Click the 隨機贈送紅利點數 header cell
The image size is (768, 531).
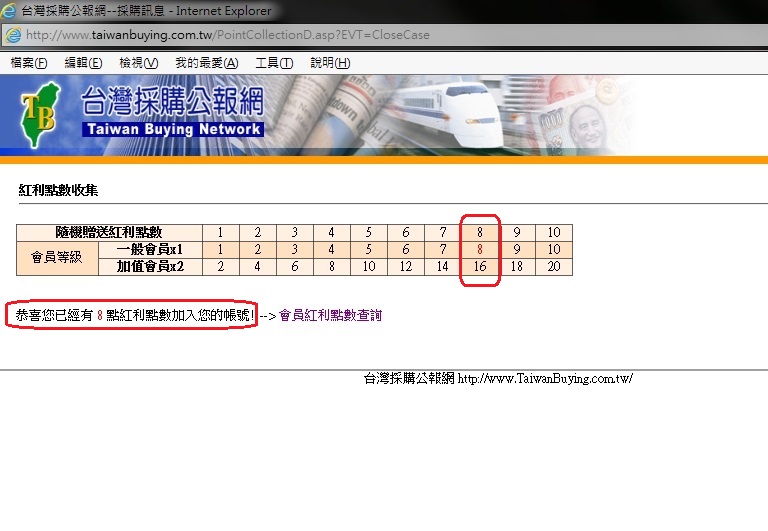point(109,233)
